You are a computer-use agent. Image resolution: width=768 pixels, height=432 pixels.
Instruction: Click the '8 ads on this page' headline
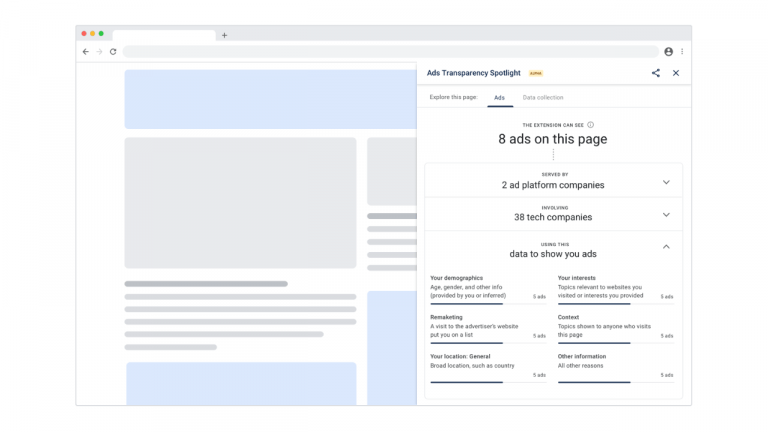pyautogui.click(x=552, y=139)
